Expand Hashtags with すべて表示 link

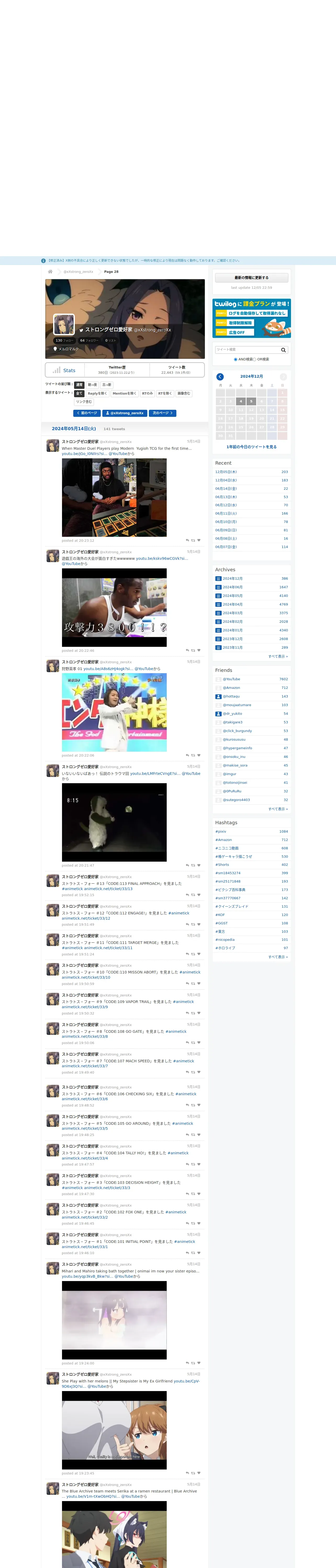click(x=278, y=957)
